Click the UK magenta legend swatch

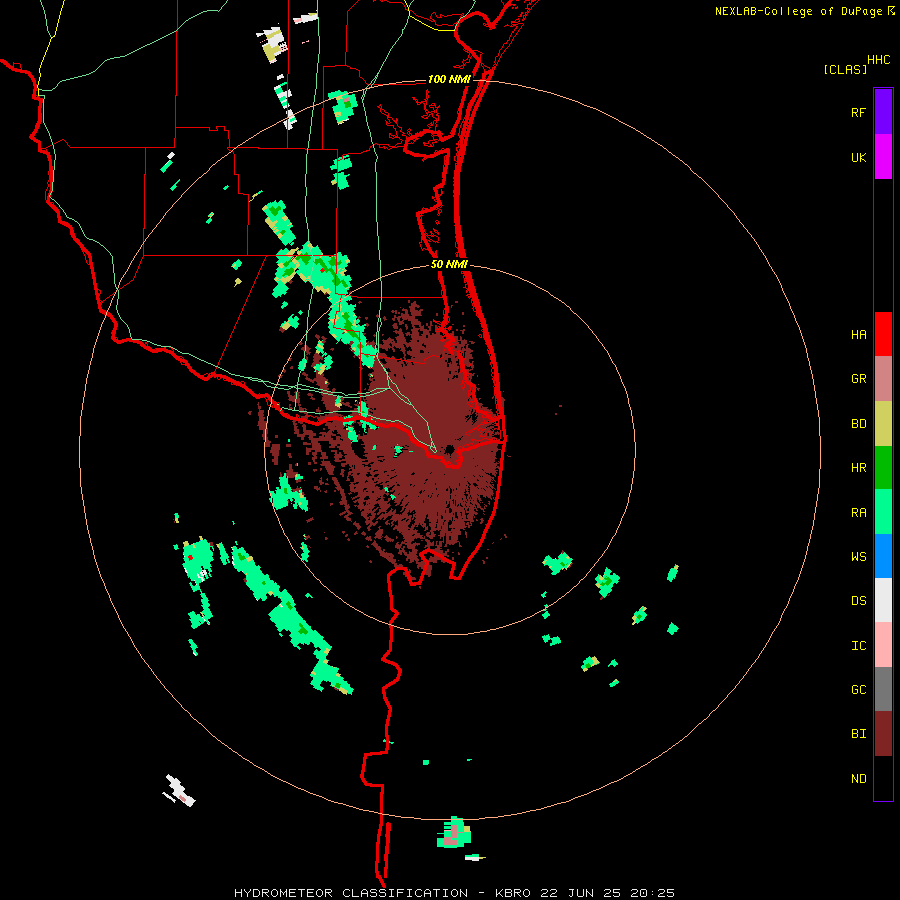(883, 157)
